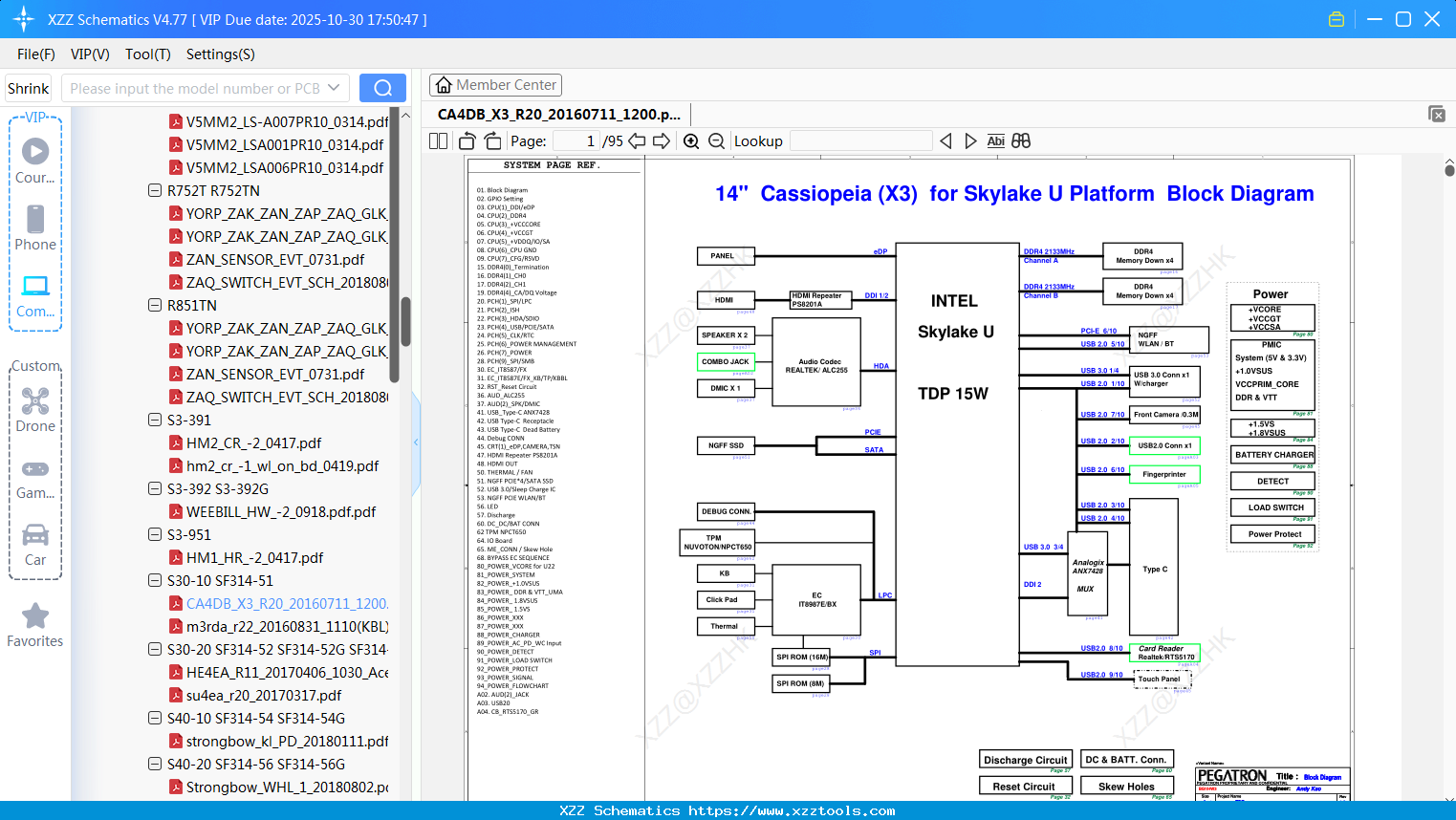This screenshot has height=820, width=1456.
Task: Collapse the S30-10 SF314-51 tree node
Action: 155,580
